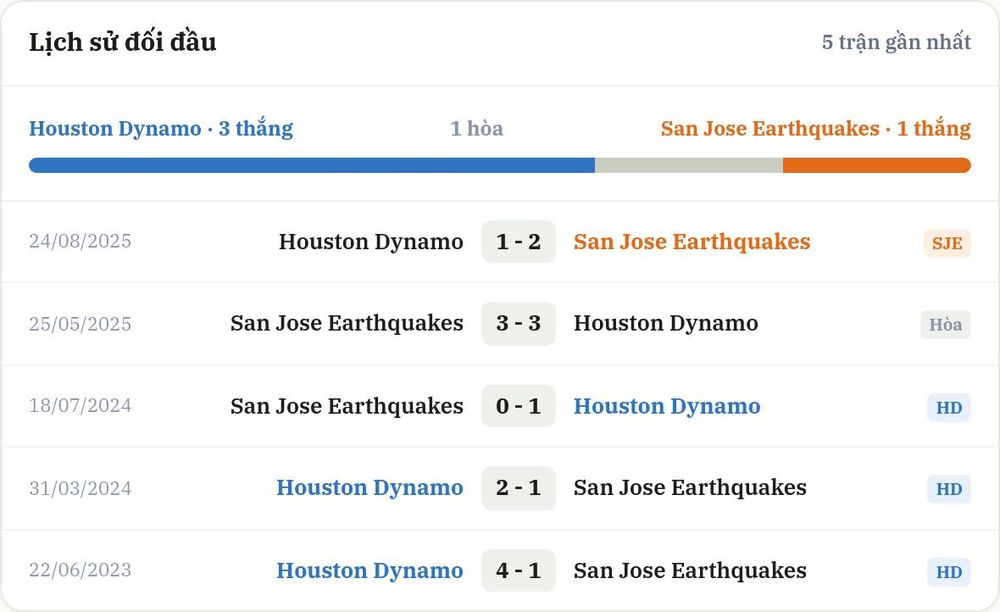1000x612 pixels.
Task: Open the 0 - 1 score box
Action: tap(518, 406)
